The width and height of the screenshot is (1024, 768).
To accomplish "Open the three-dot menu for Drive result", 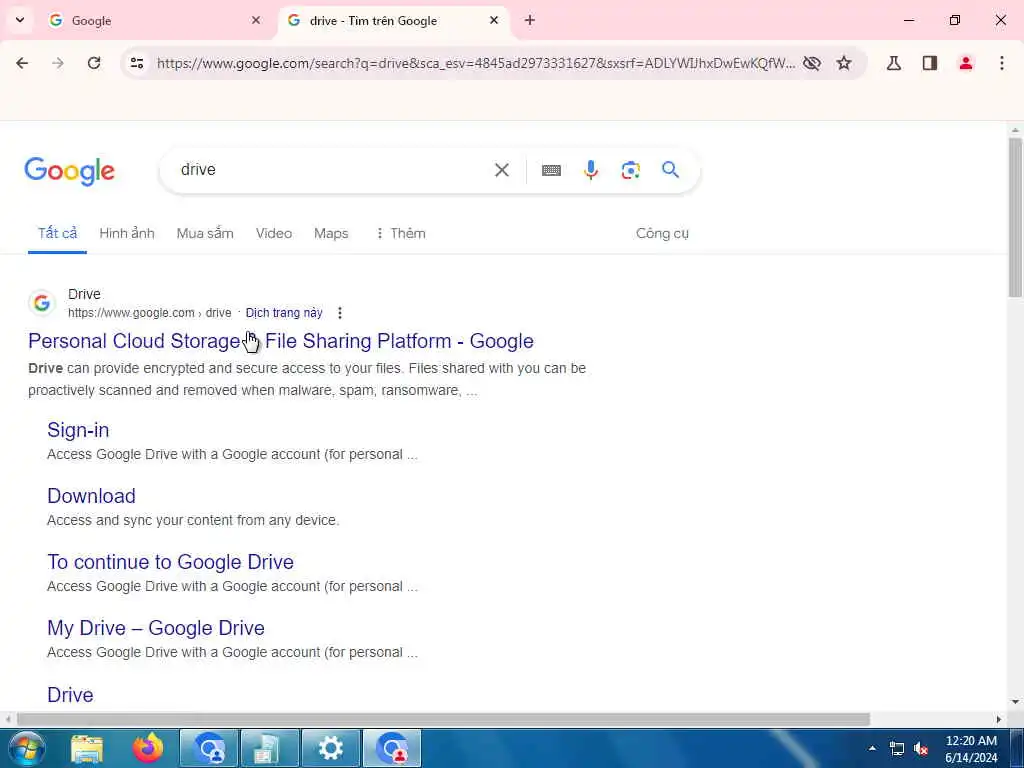I will pos(340,313).
